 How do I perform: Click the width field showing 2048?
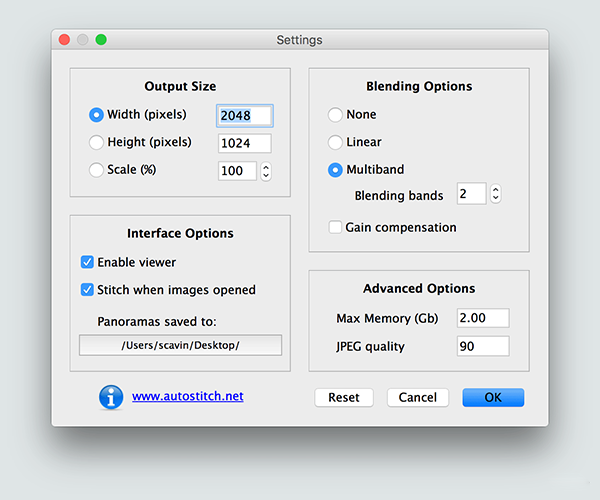pyautogui.click(x=245, y=116)
